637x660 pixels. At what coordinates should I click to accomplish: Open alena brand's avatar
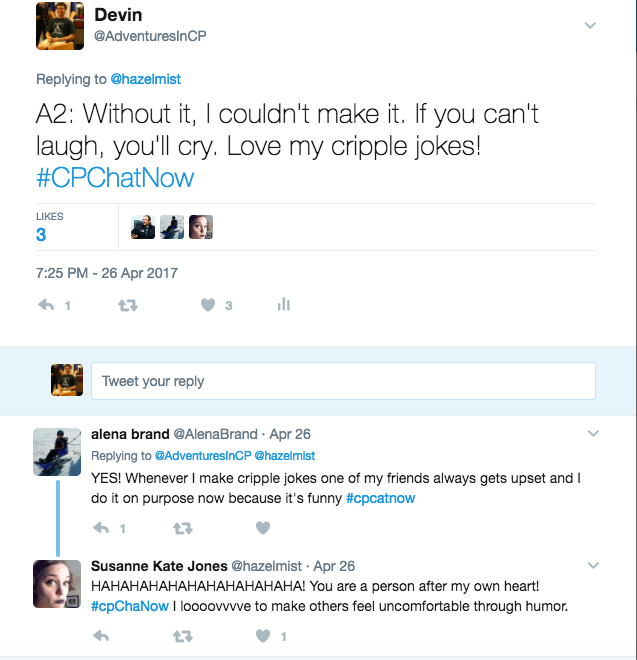(x=57, y=451)
